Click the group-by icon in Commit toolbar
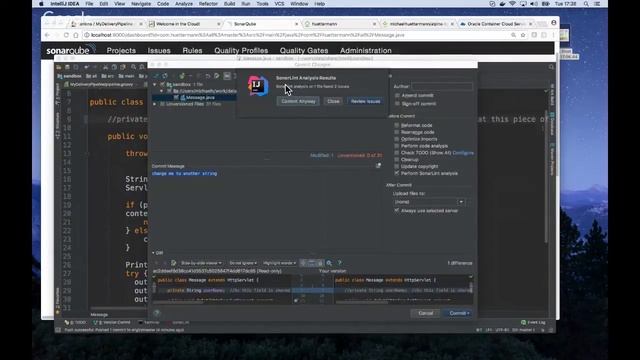640x360 pixels. click(227, 76)
